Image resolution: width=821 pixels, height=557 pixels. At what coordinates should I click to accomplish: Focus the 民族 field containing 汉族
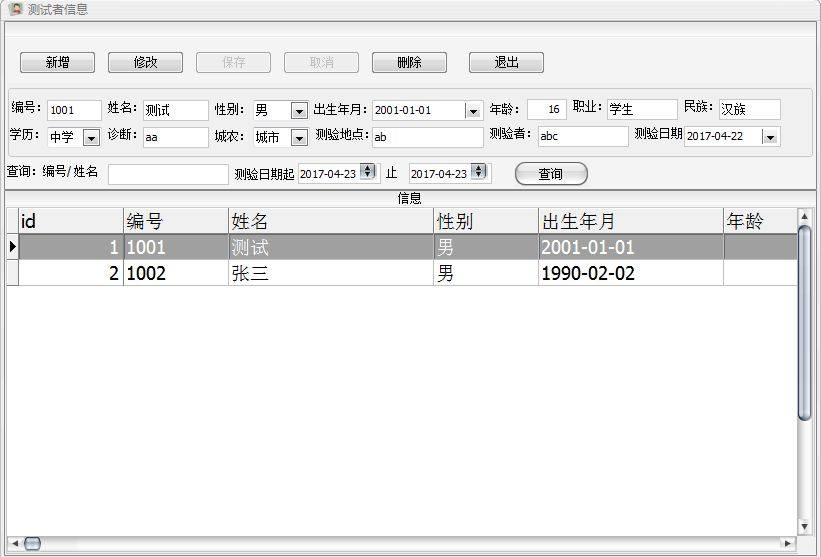750,109
